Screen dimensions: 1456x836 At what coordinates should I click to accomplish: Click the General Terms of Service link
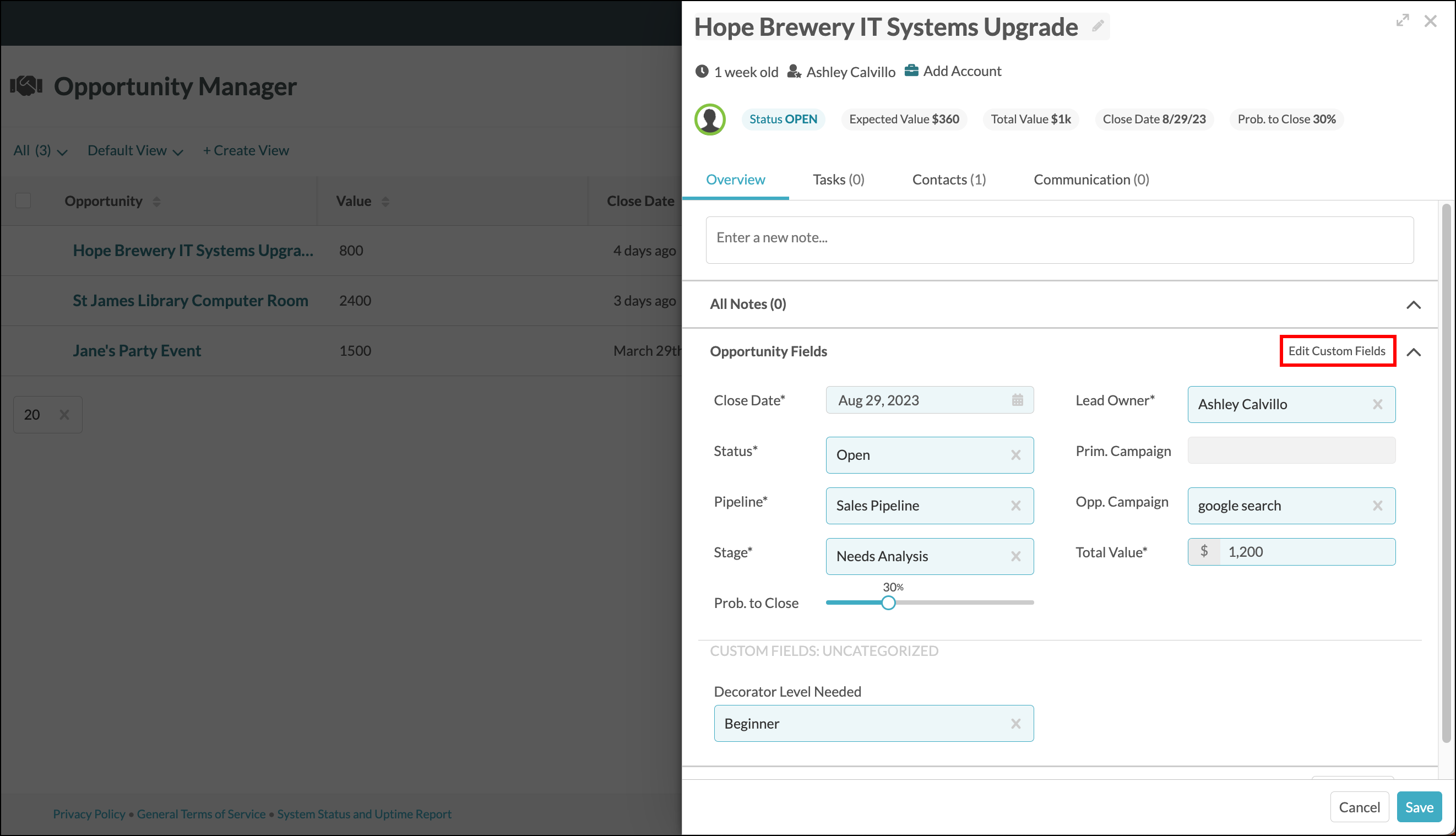(x=201, y=814)
